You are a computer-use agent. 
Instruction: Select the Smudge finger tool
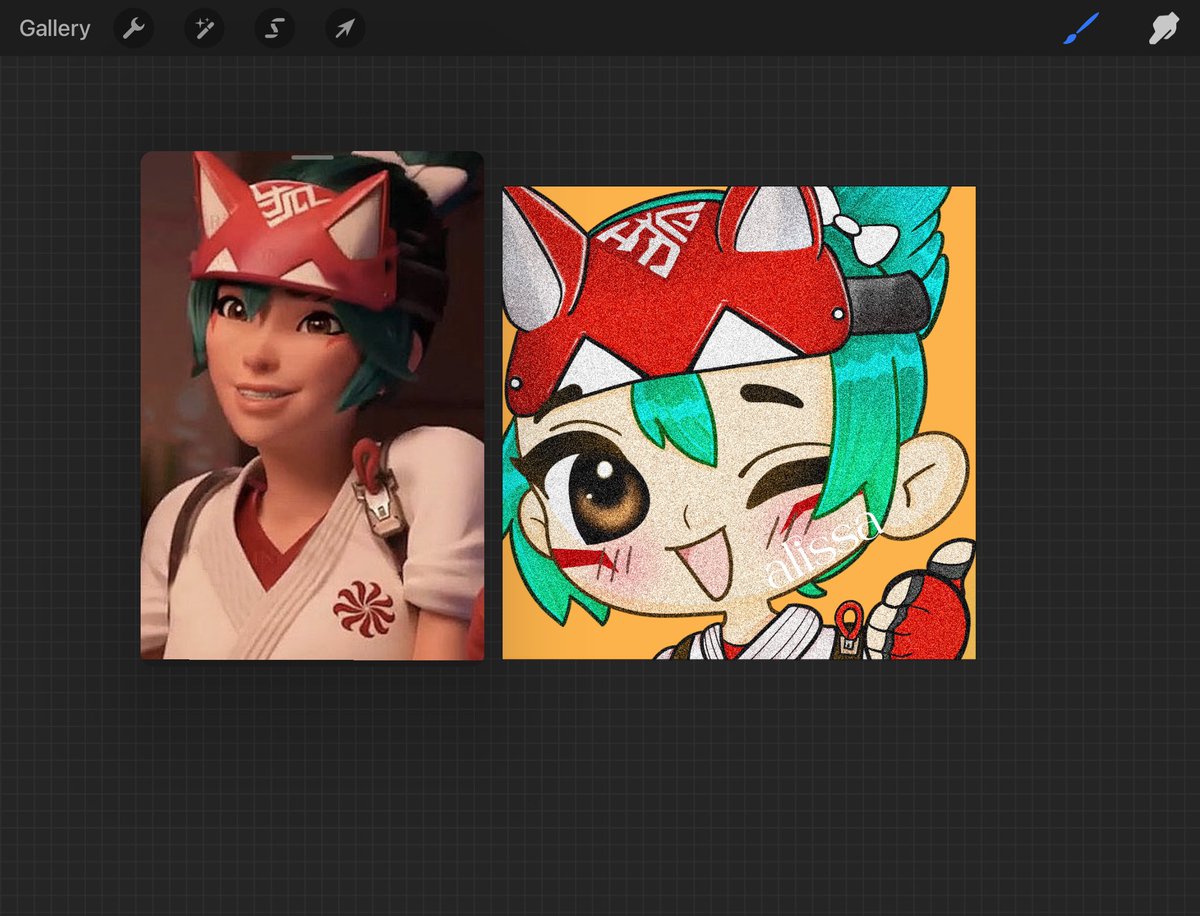1164,29
